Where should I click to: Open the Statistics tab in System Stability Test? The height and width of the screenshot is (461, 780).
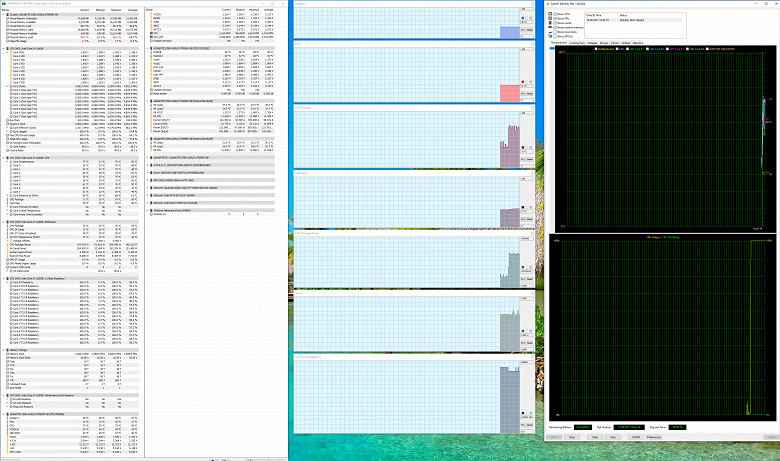[638, 43]
